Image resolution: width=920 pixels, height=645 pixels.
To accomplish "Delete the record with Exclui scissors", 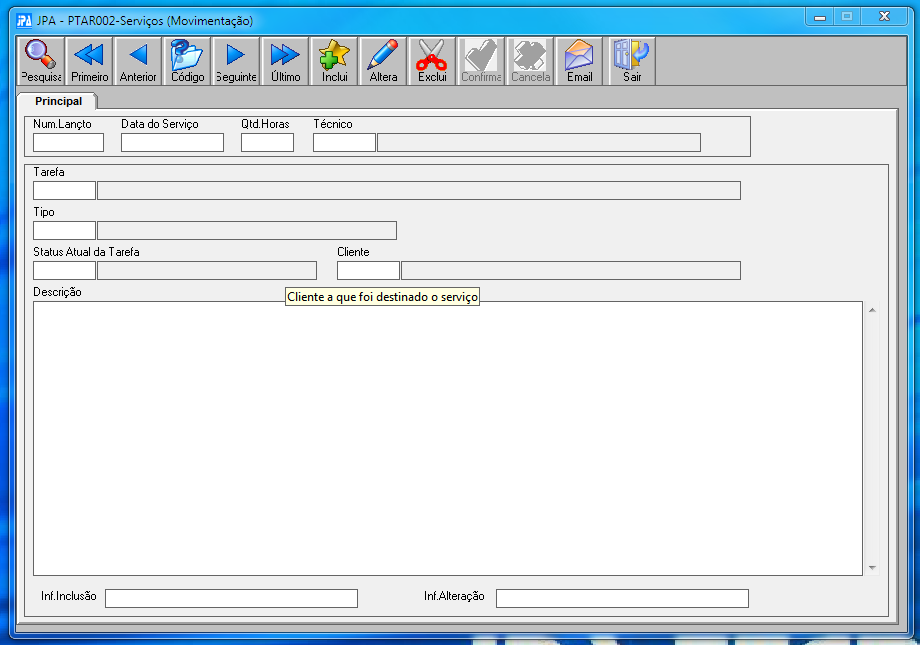I will (x=432, y=62).
